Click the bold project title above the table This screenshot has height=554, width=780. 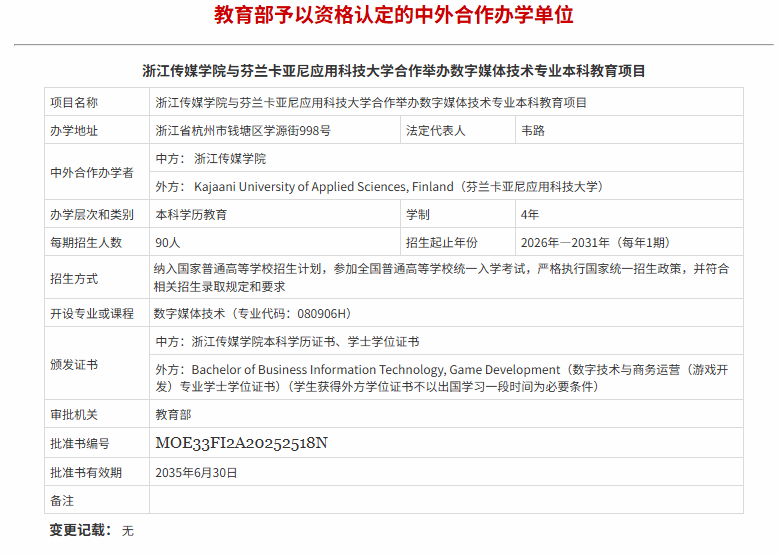click(x=394, y=71)
